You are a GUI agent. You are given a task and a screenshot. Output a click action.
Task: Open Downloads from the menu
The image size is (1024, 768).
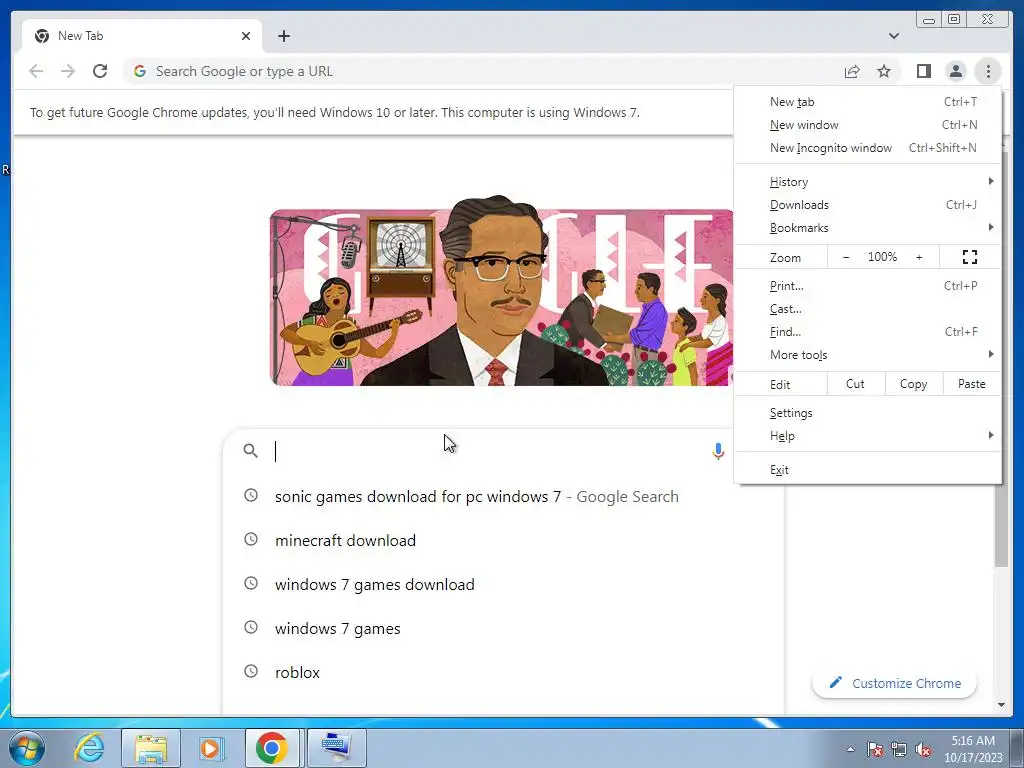pyautogui.click(x=867, y=204)
